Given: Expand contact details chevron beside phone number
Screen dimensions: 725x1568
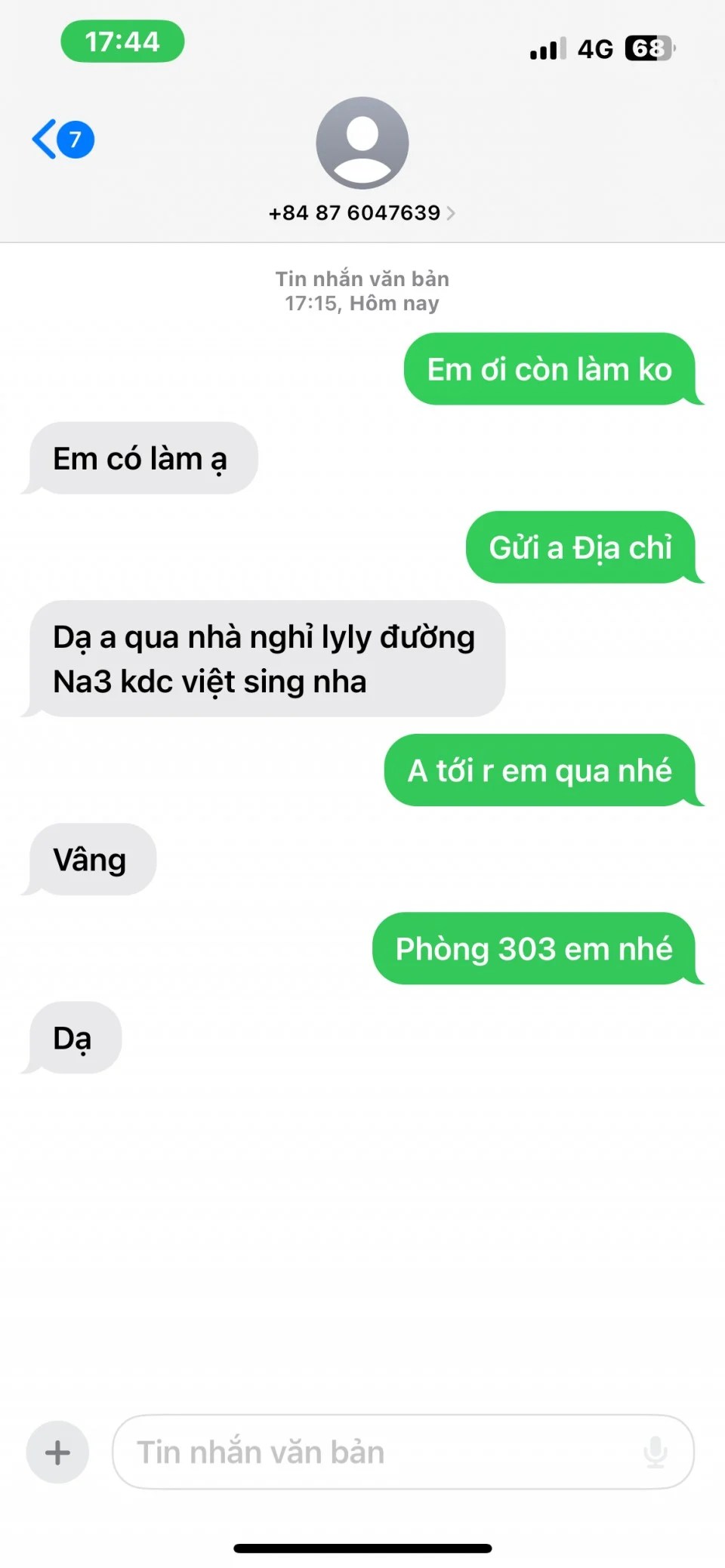Looking at the screenshot, I should point(451,213).
